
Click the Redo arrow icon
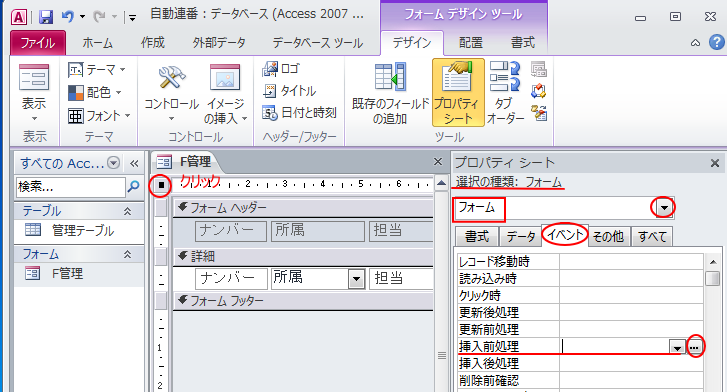(x=99, y=17)
